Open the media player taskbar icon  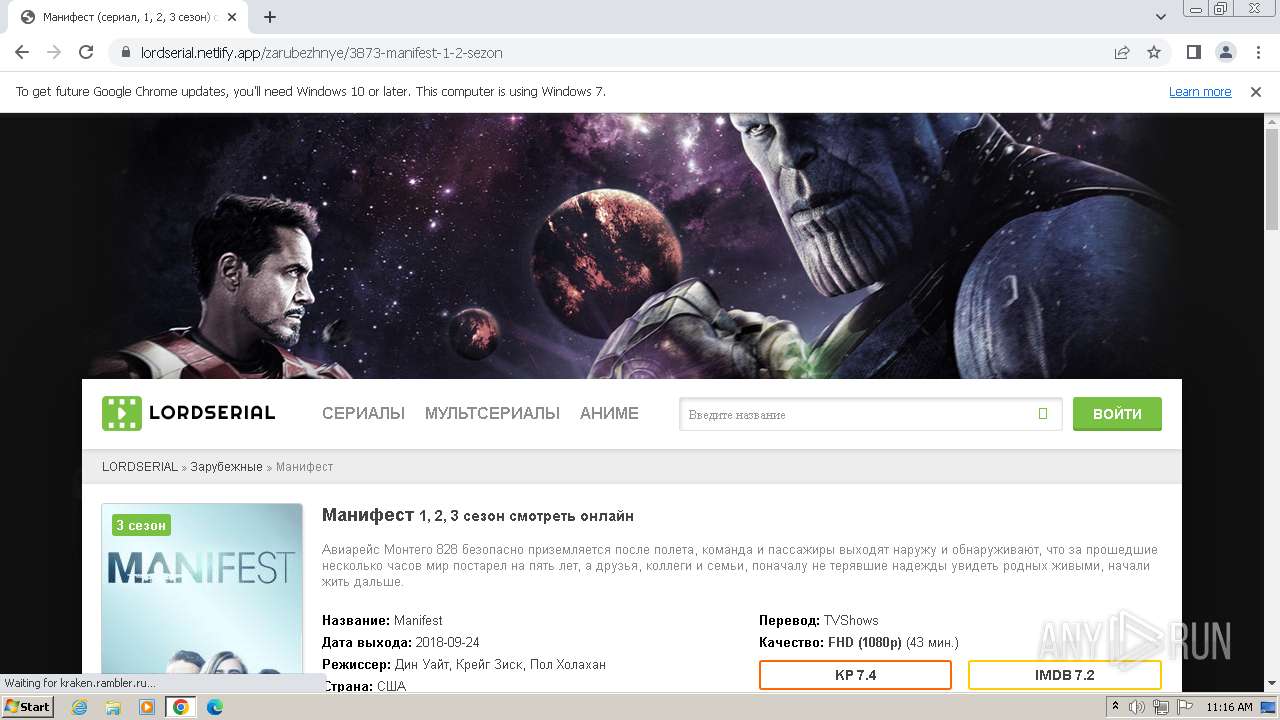coord(147,707)
